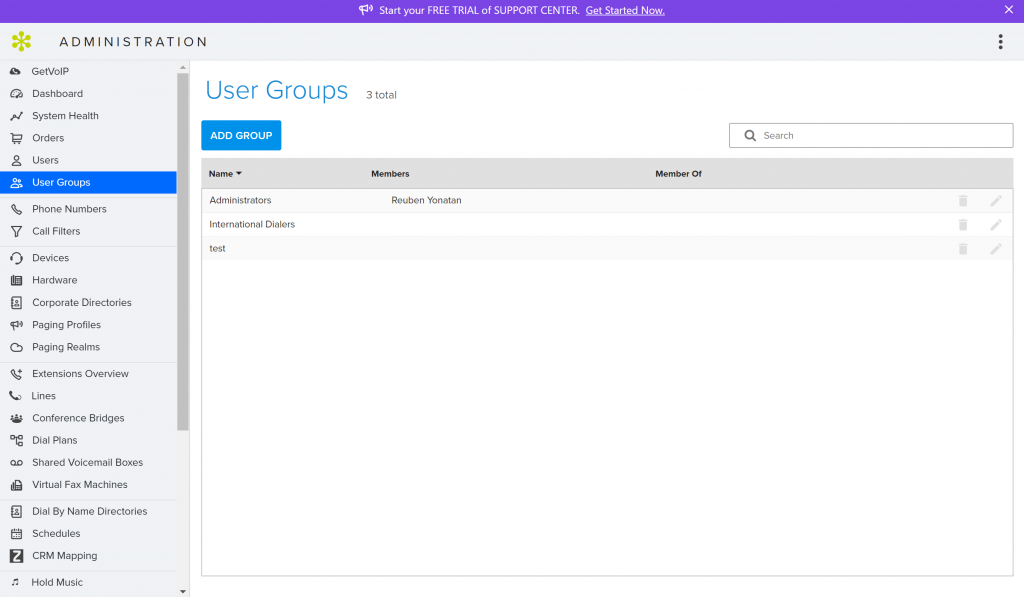
Task: Click the green asterisk logo
Action: 22,41
